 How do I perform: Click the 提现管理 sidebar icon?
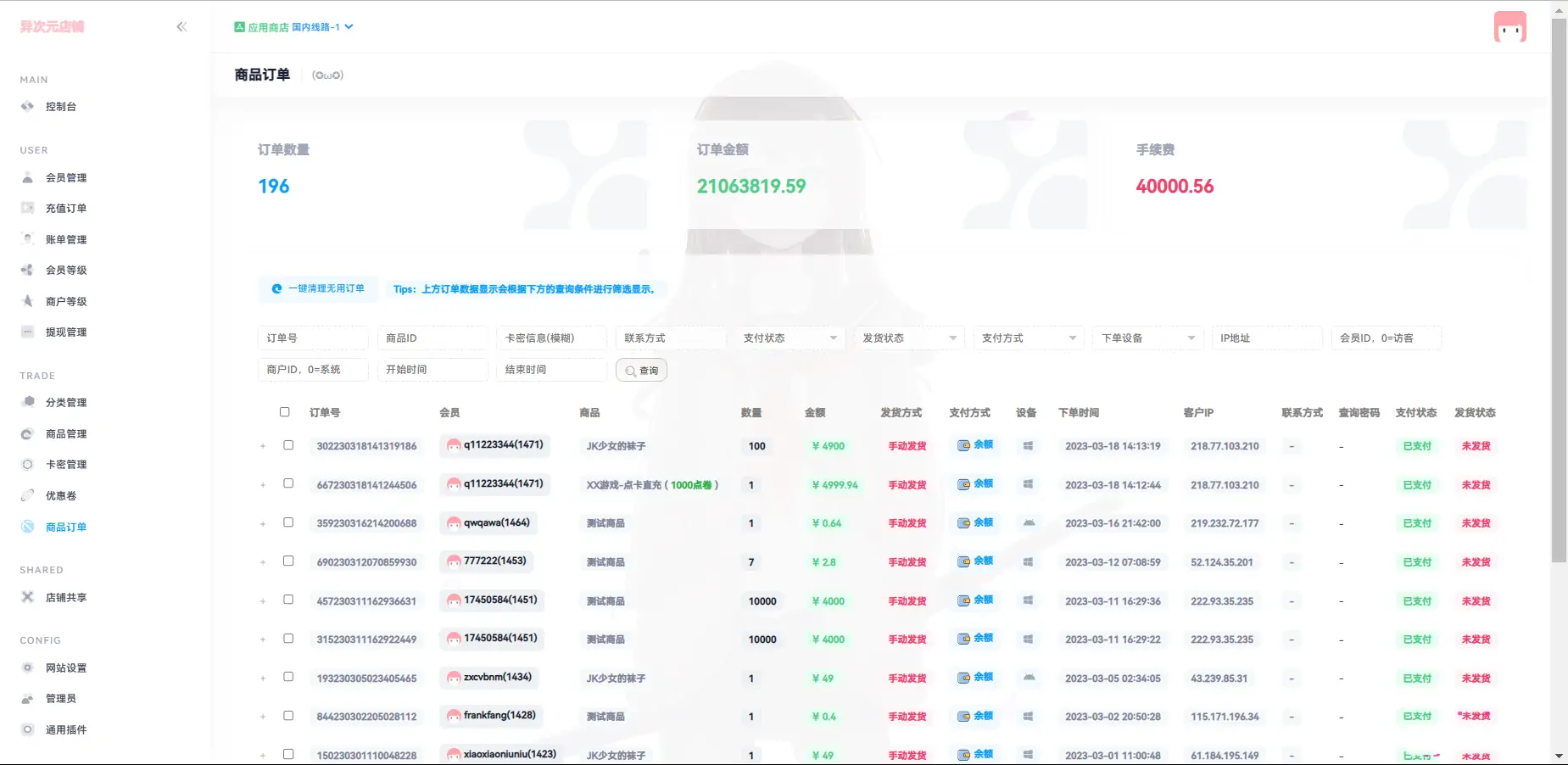click(x=27, y=332)
